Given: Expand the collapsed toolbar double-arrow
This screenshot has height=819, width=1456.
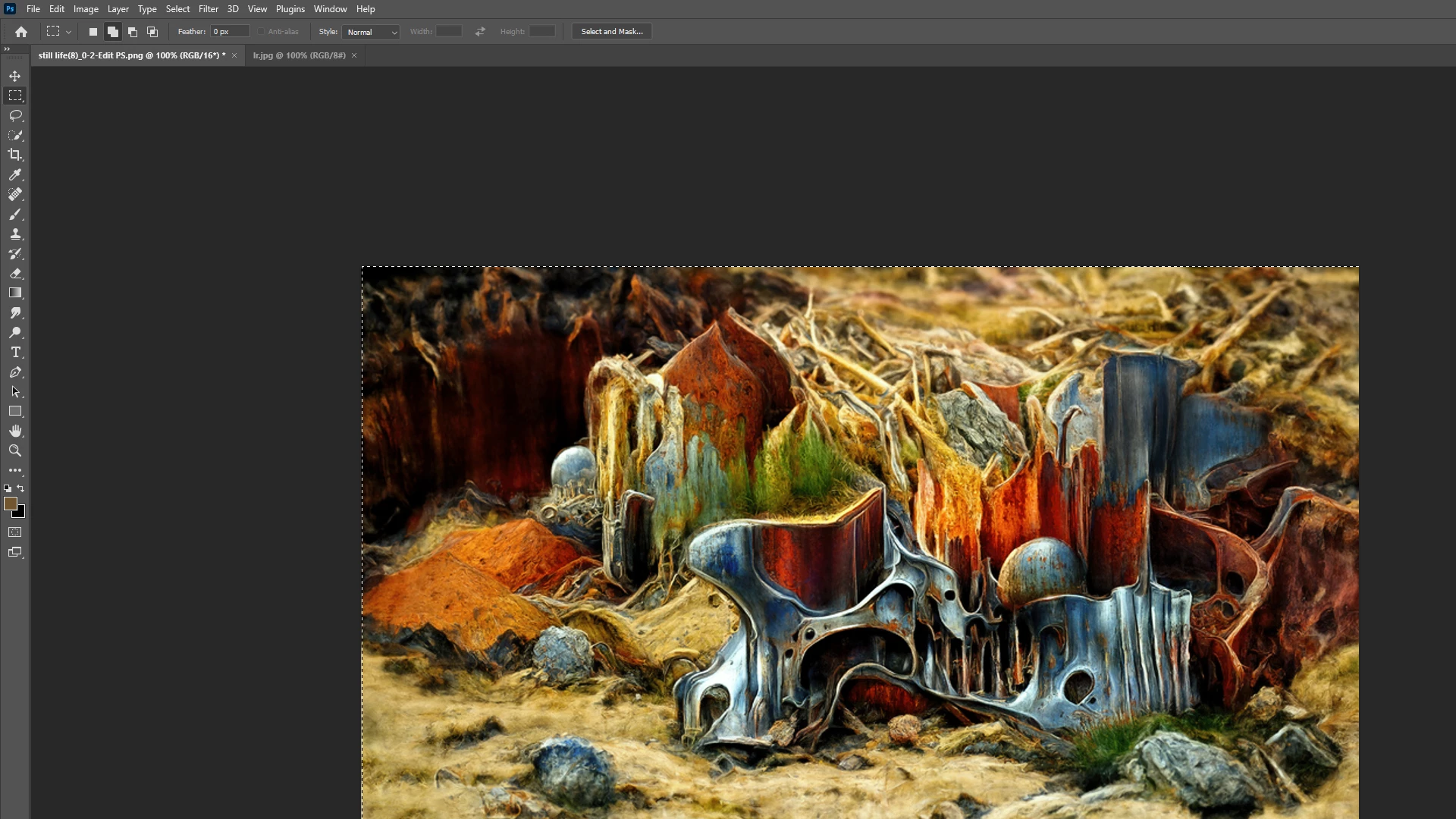Looking at the screenshot, I should [7, 49].
